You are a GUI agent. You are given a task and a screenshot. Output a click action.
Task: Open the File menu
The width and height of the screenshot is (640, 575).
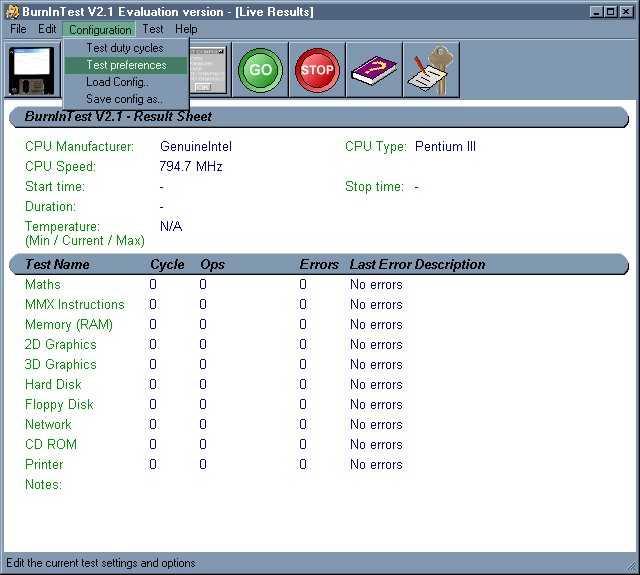click(18, 29)
